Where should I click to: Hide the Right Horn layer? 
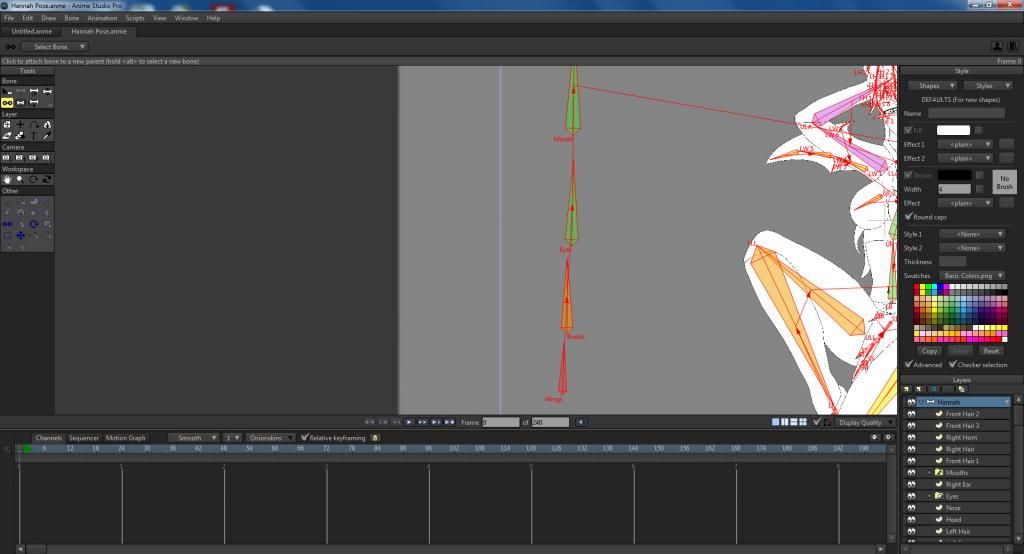pos(910,438)
